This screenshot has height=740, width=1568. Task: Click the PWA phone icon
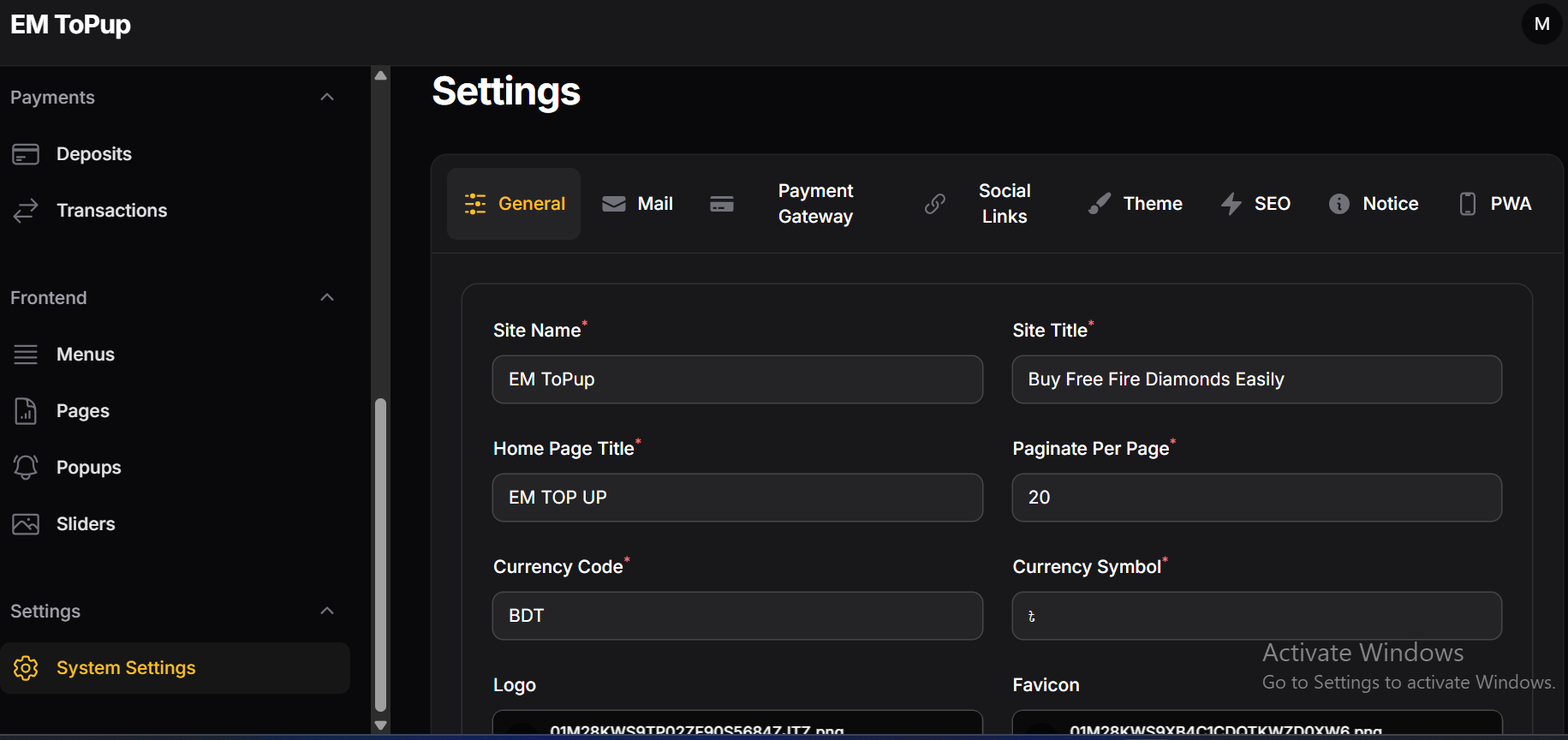1468,204
